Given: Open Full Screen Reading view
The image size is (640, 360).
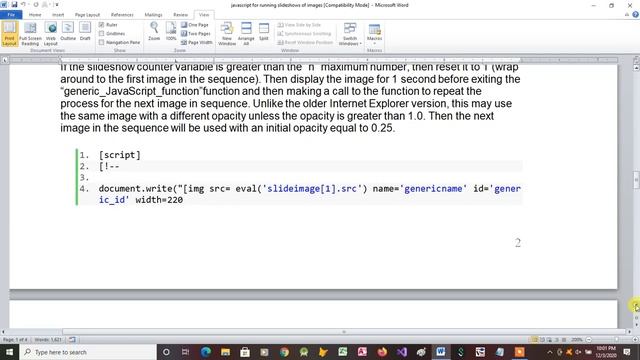Looking at the screenshot, I should [x=30, y=33].
